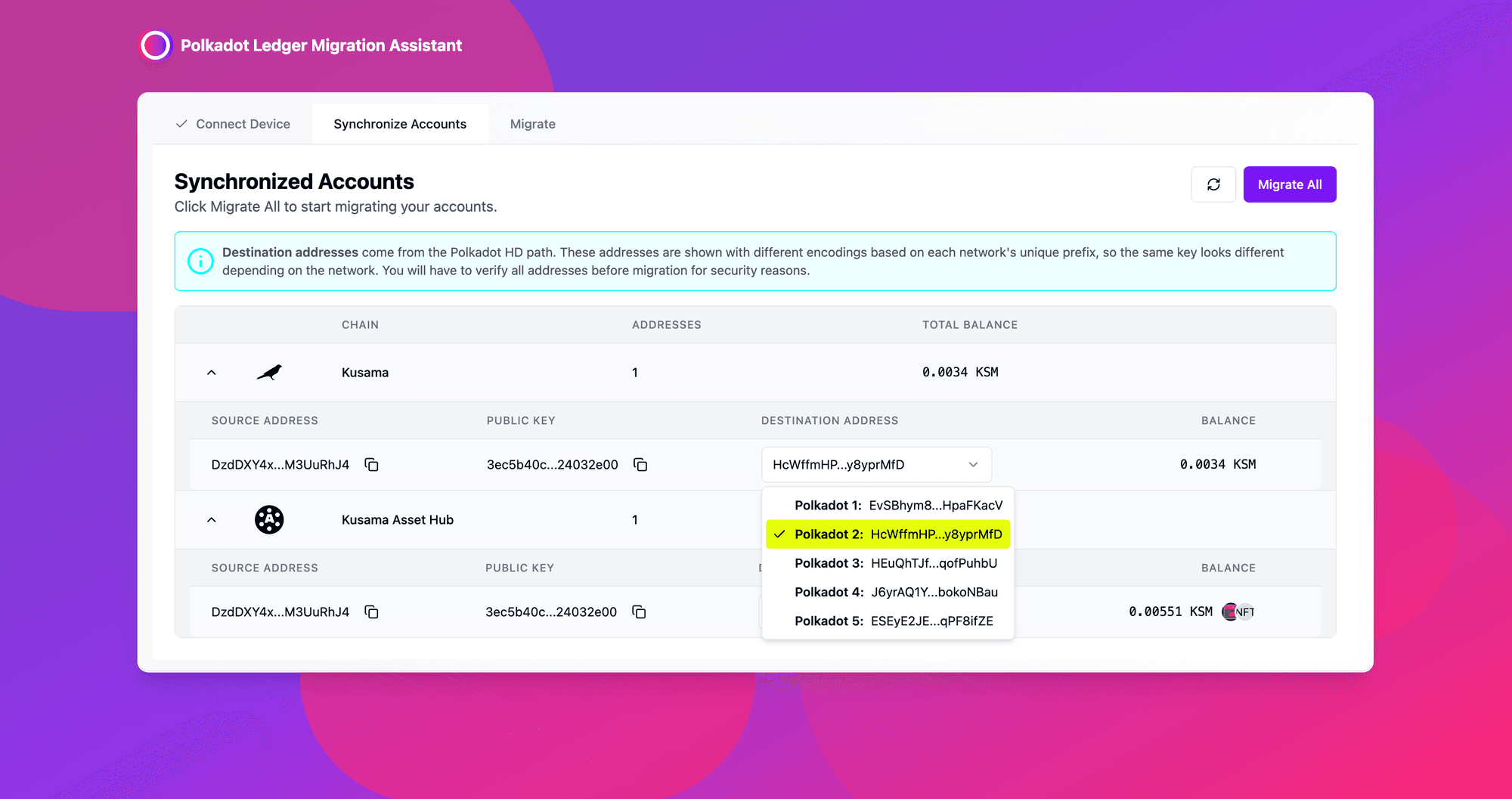Click the CHAIN column header
This screenshot has height=799, width=1512.
coord(360,324)
